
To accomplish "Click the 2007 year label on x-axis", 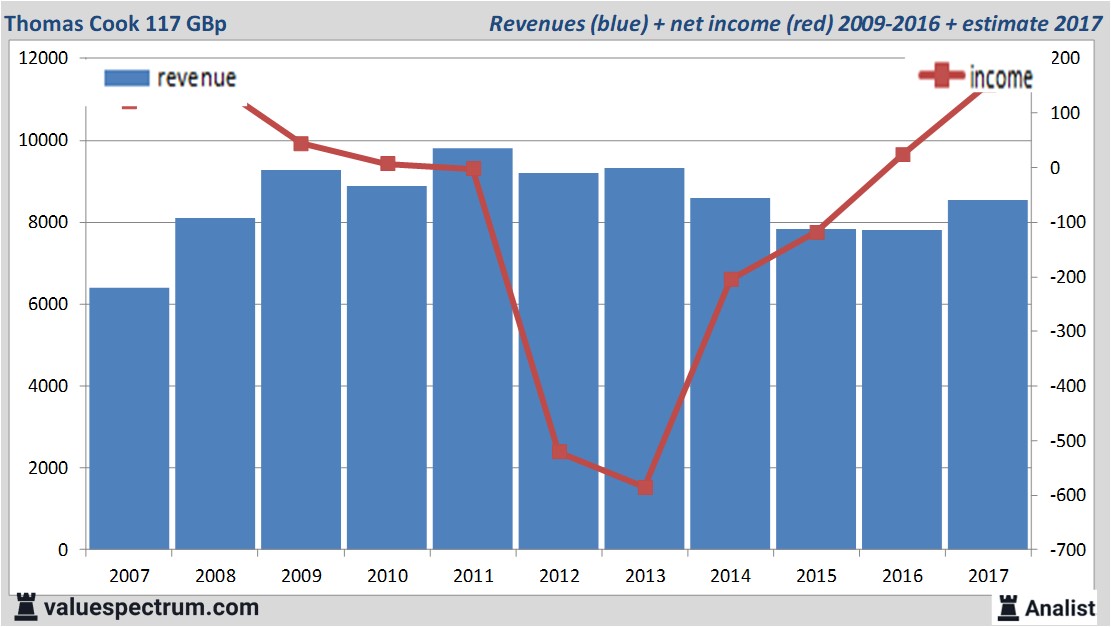I will [130, 575].
